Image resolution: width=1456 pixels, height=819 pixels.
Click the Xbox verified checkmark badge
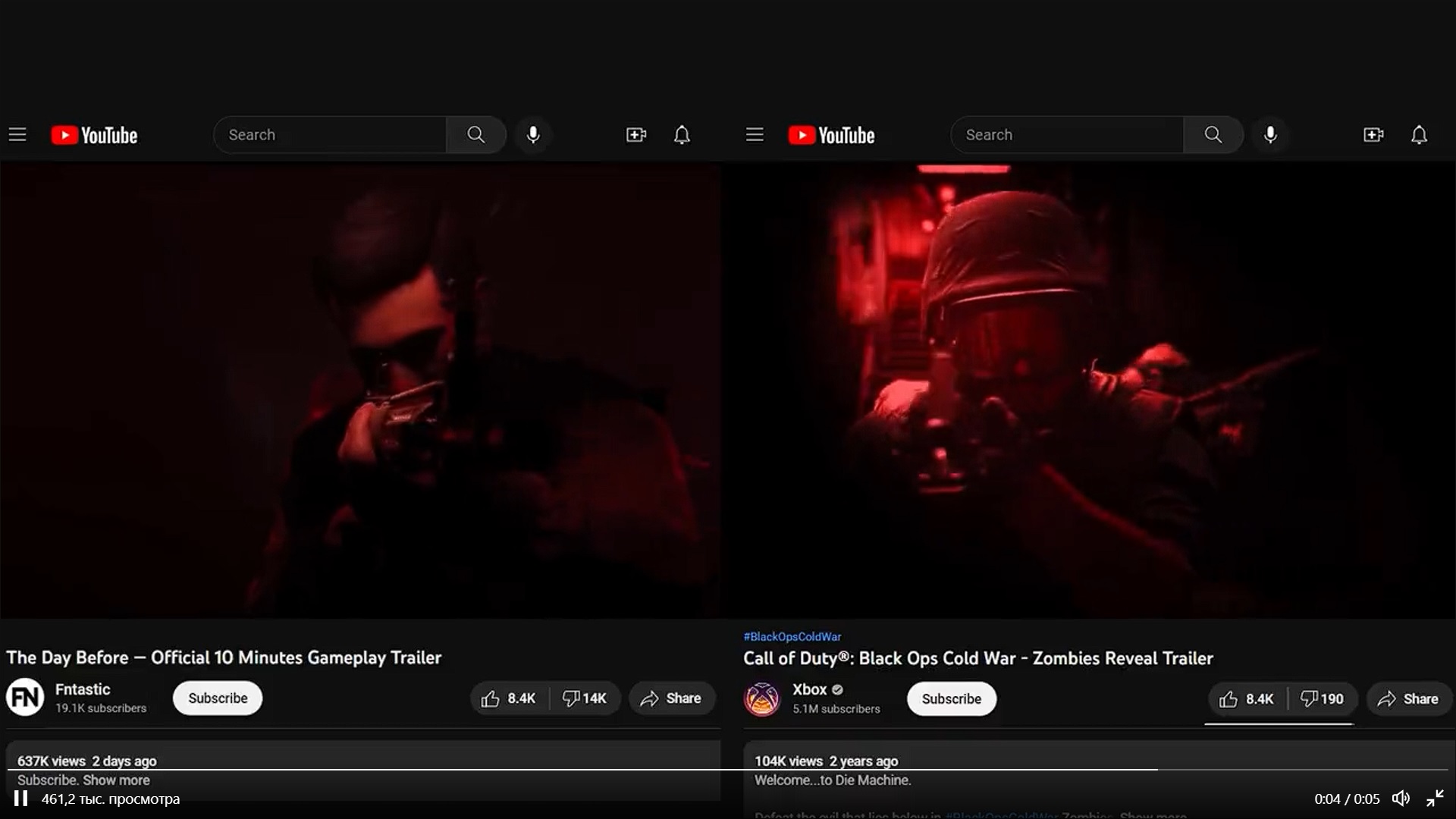(x=837, y=690)
